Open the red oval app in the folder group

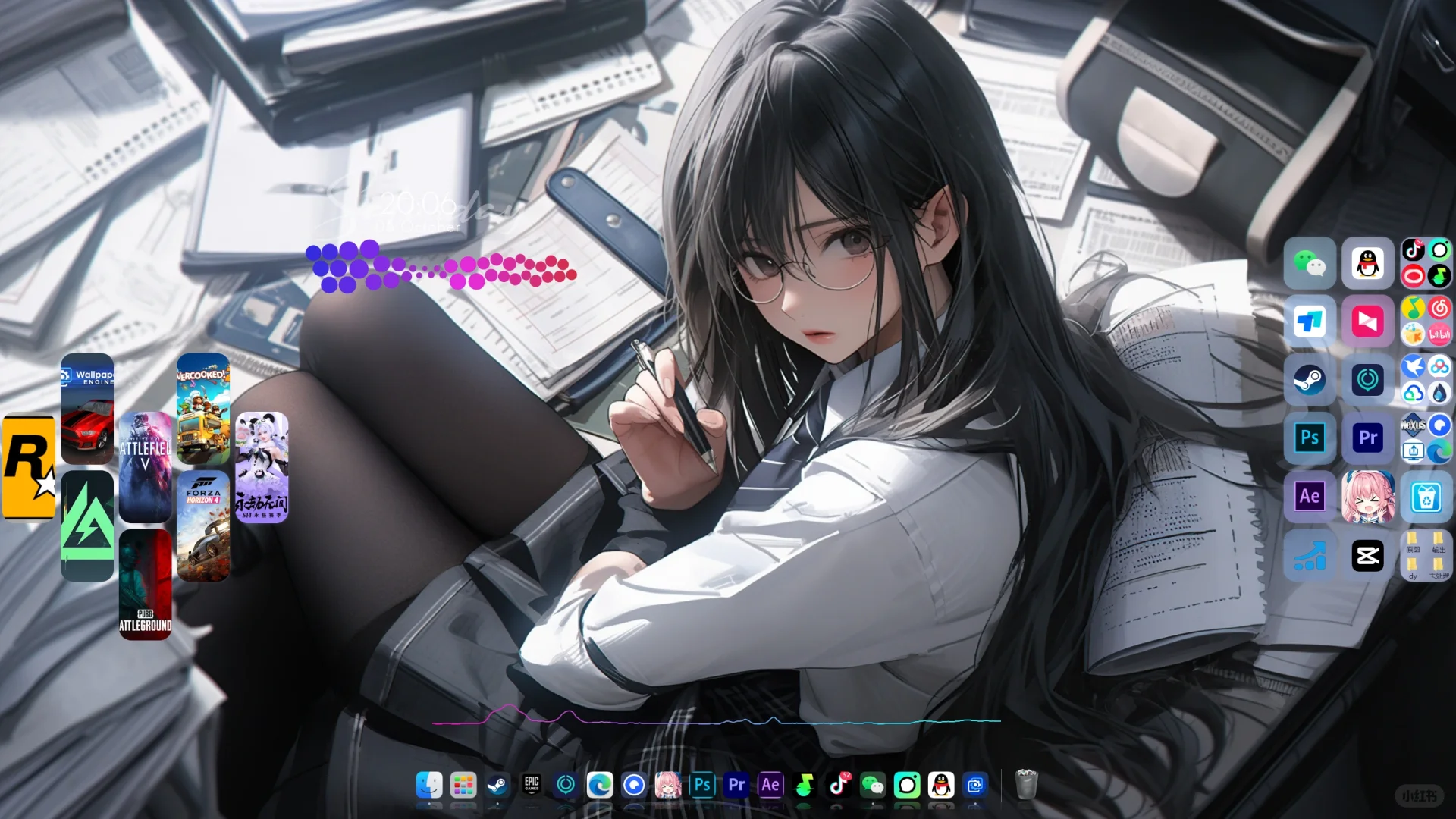pos(1414,276)
